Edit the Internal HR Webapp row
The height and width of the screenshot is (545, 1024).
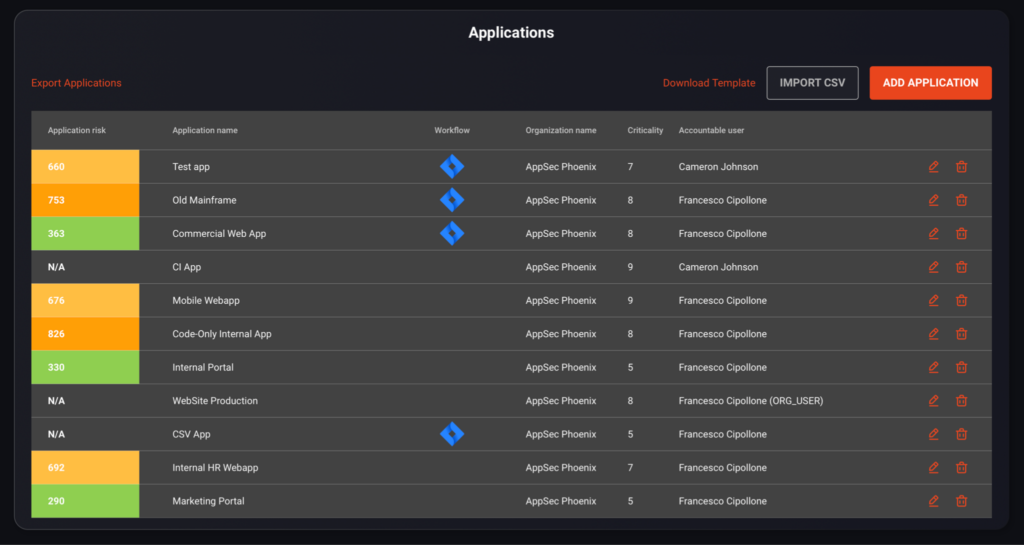934,467
